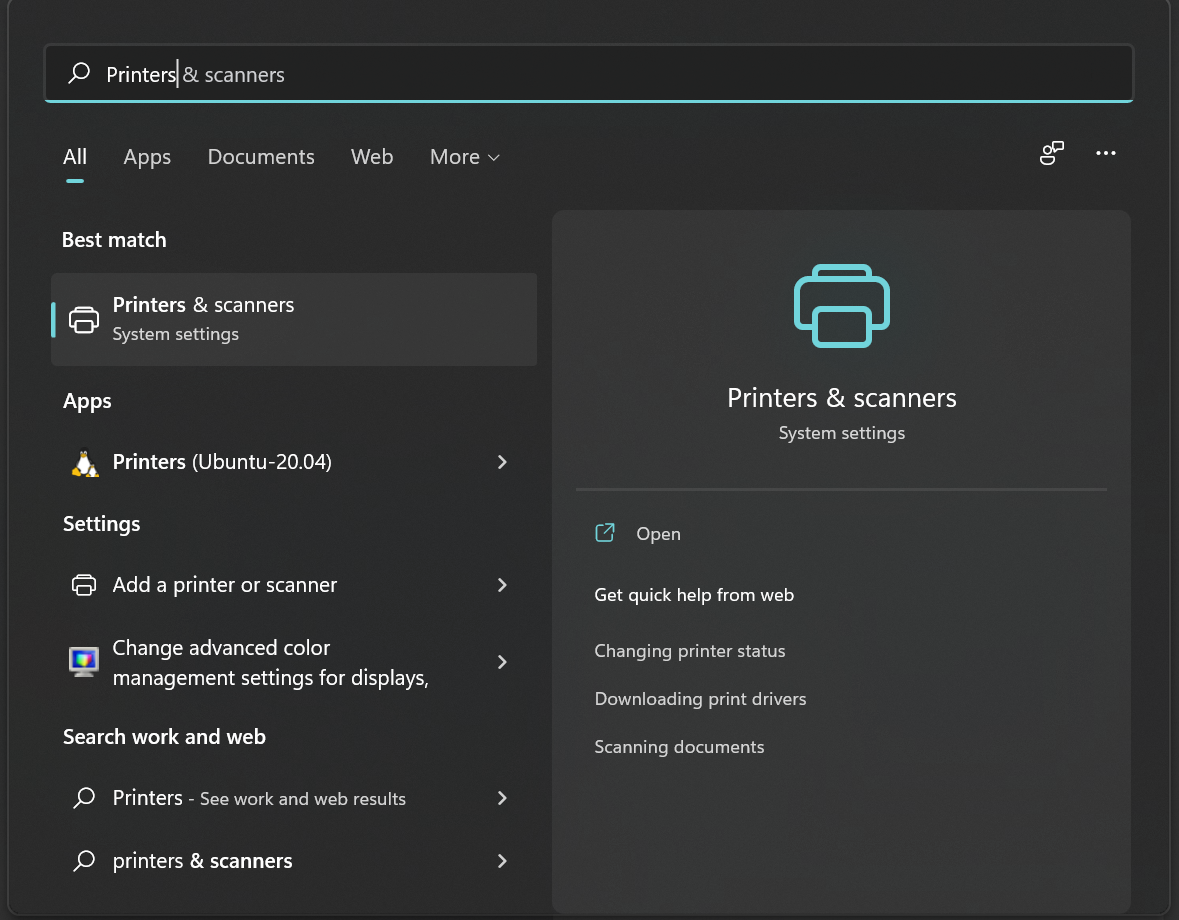Click the printer icon beside Add a printer
Image resolution: width=1179 pixels, height=920 pixels.
83,585
